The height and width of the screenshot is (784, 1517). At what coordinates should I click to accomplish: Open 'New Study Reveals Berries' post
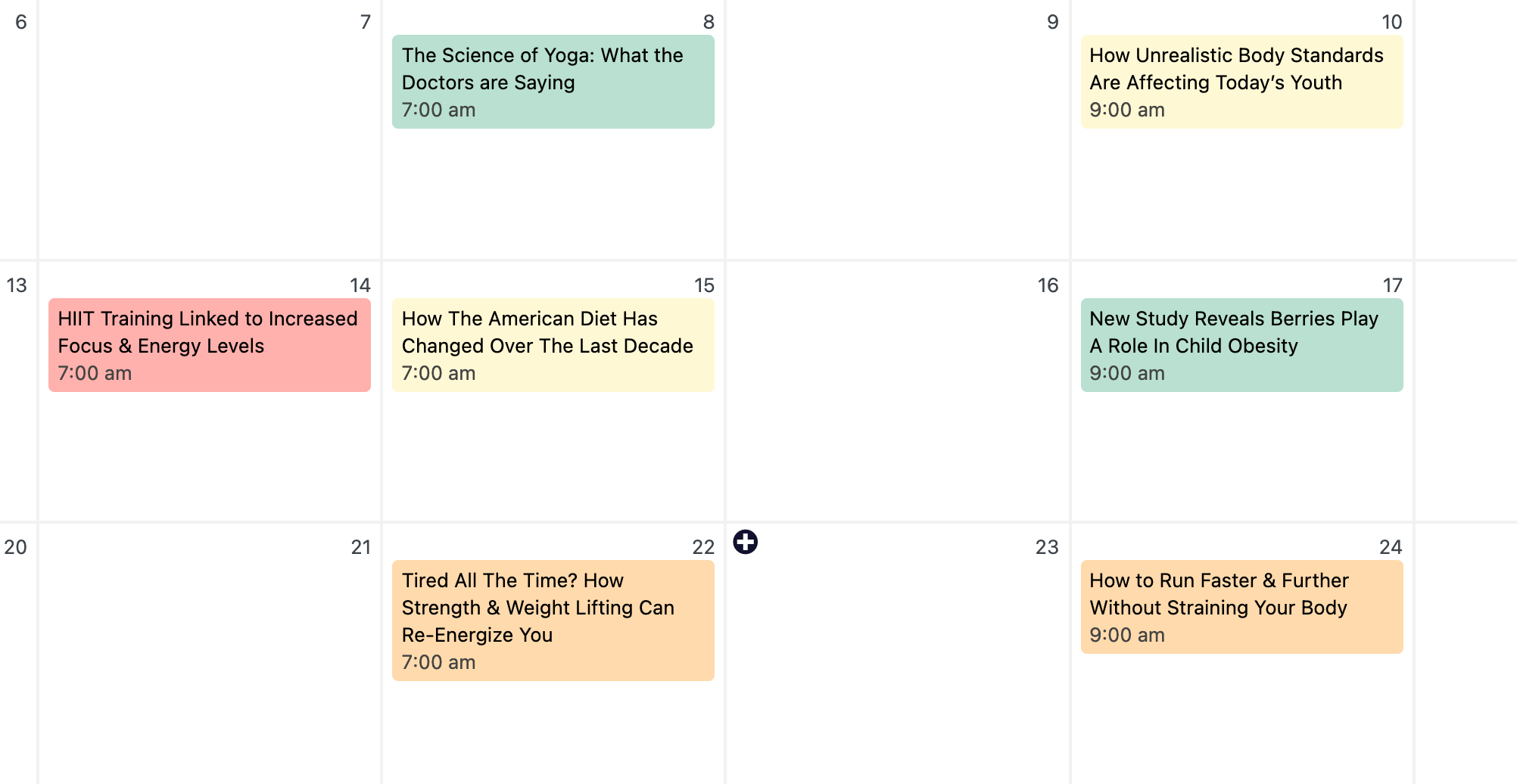pos(1241,345)
